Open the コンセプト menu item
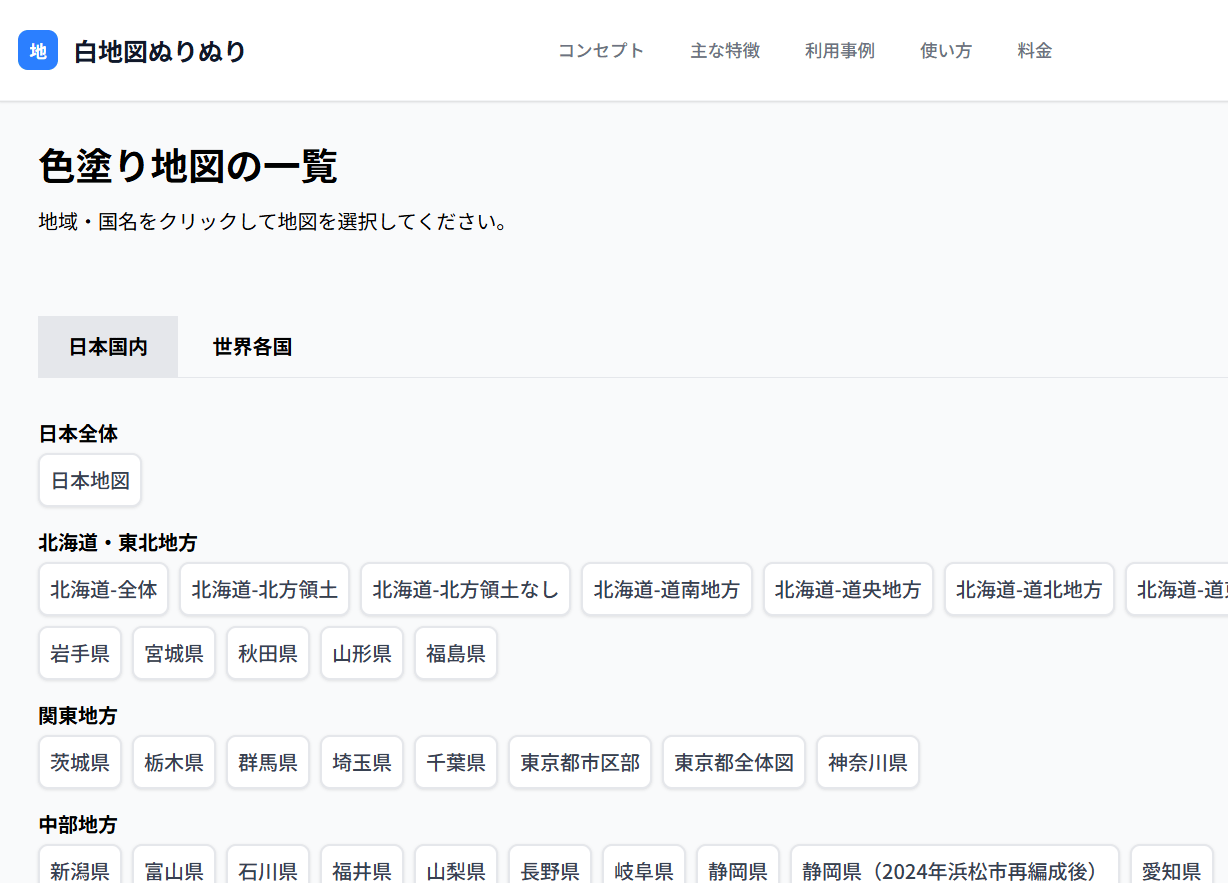This screenshot has width=1228, height=883. 601,51
